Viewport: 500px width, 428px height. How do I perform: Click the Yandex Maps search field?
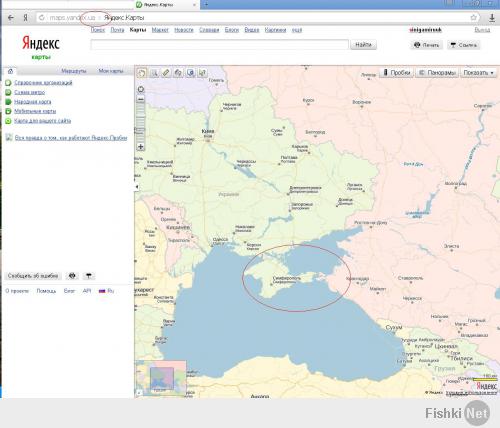point(220,45)
